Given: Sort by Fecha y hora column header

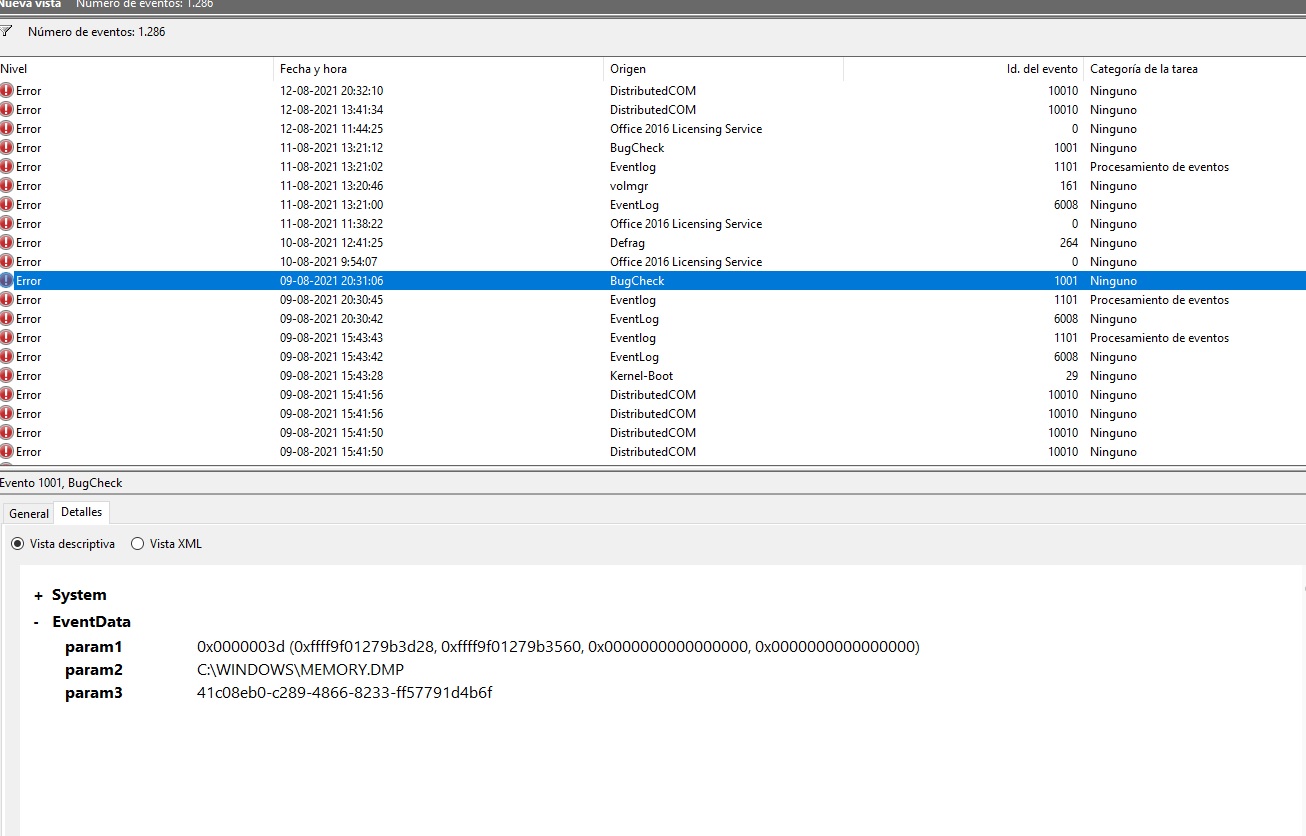Looking at the screenshot, I should 313,69.
